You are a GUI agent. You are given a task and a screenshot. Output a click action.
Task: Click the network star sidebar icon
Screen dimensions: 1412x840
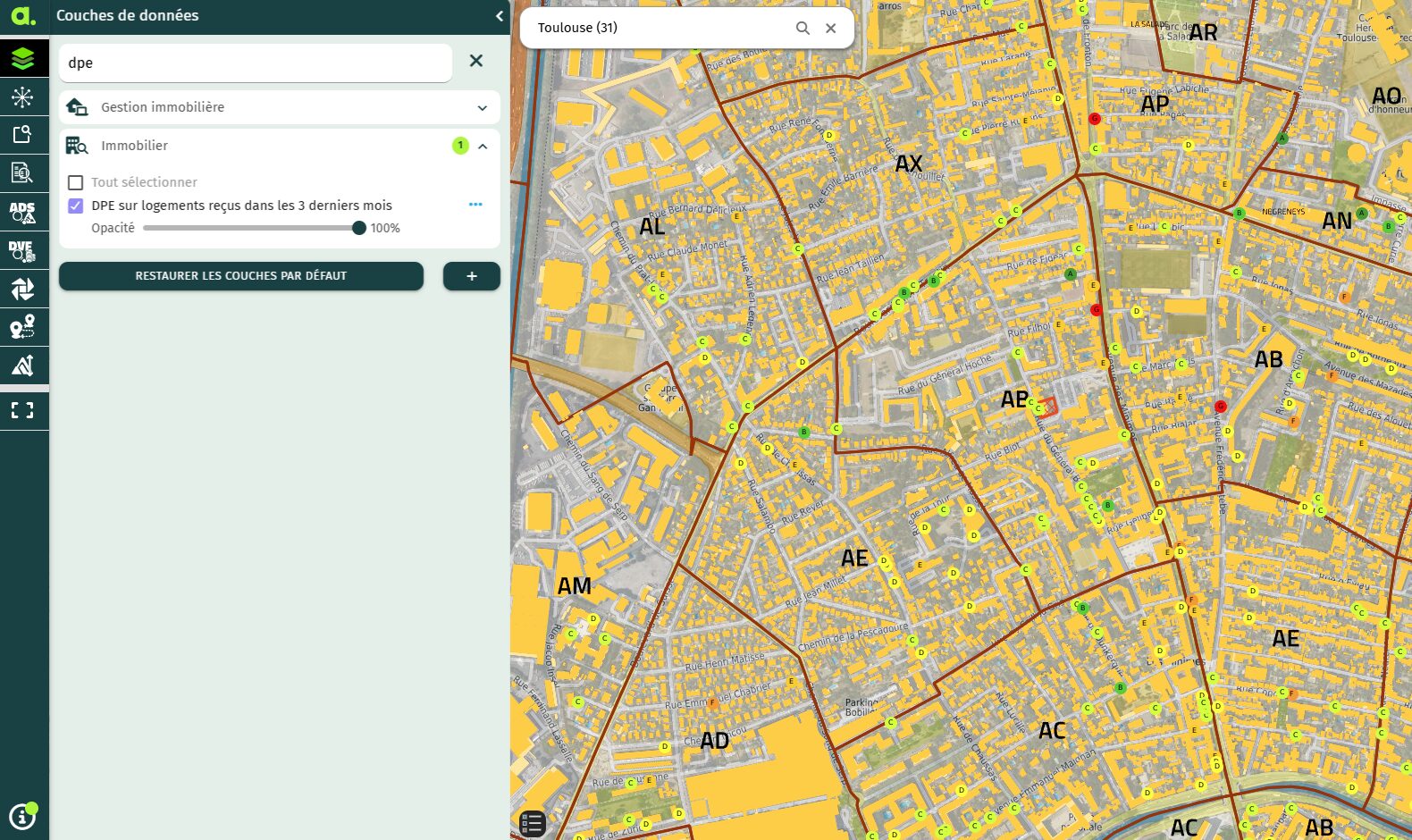pyautogui.click(x=23, y=97)
